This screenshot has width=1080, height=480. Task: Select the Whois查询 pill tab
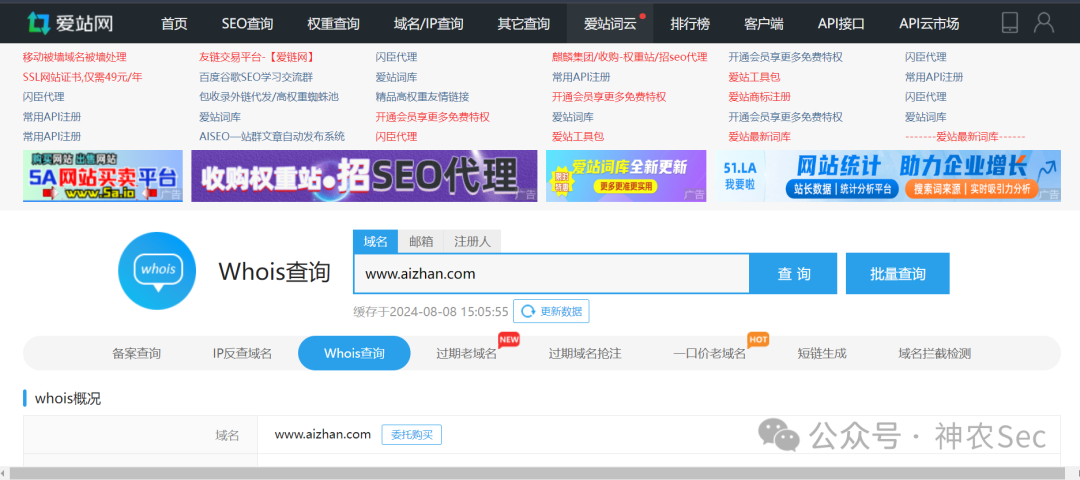click(354, 354)
